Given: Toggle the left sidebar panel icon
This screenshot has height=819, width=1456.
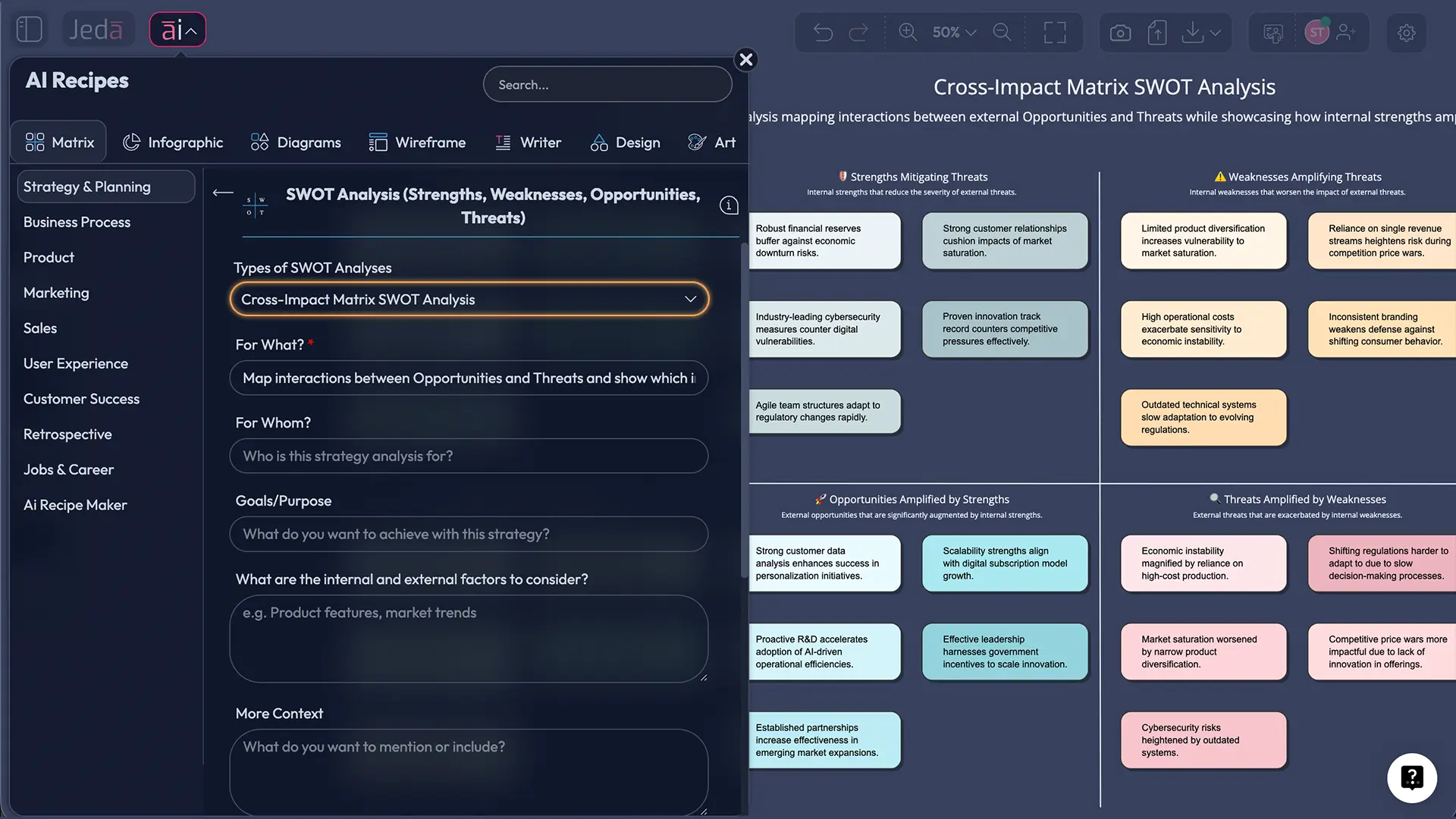Looking at the screenshot, I should [x=29, y=30].
